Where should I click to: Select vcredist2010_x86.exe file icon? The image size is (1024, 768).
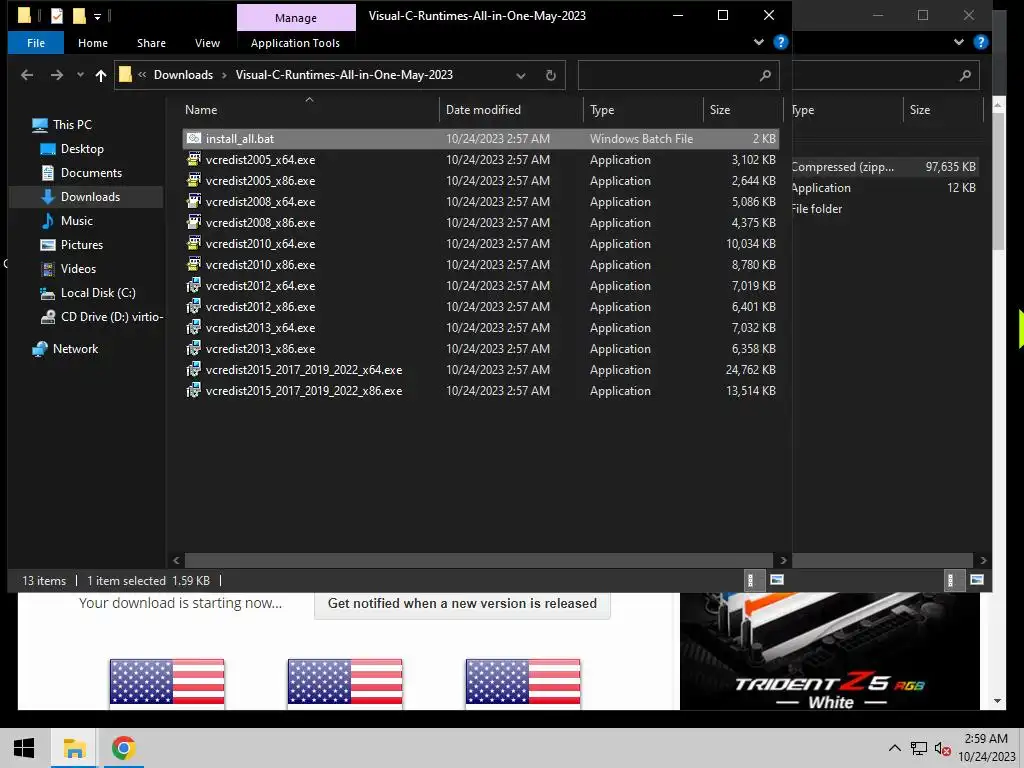(194, 264)
